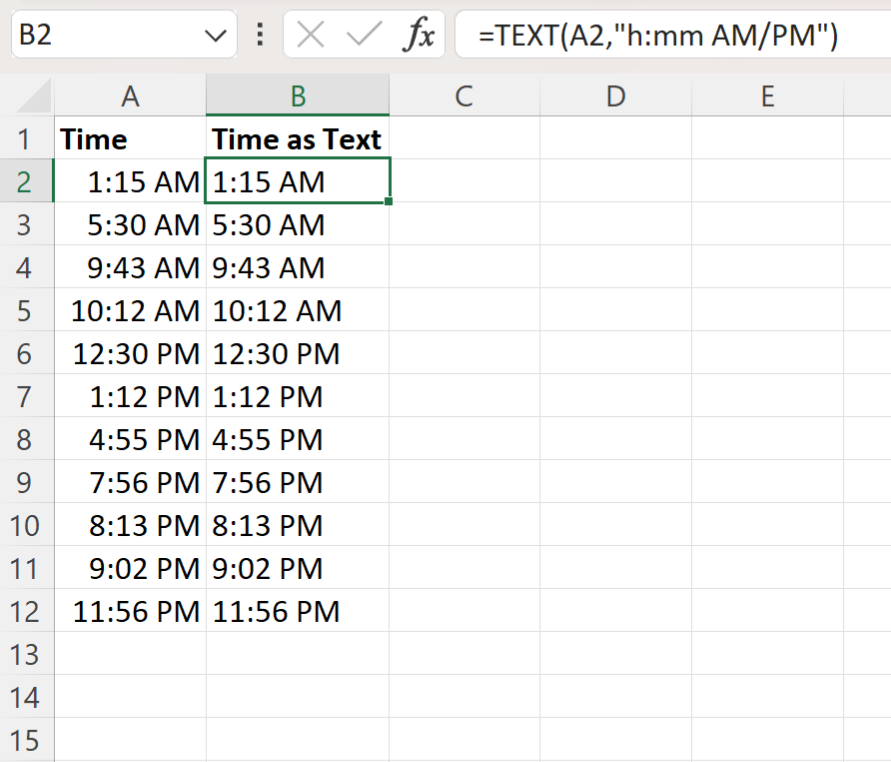Click row 13 number header

[24, 654]
